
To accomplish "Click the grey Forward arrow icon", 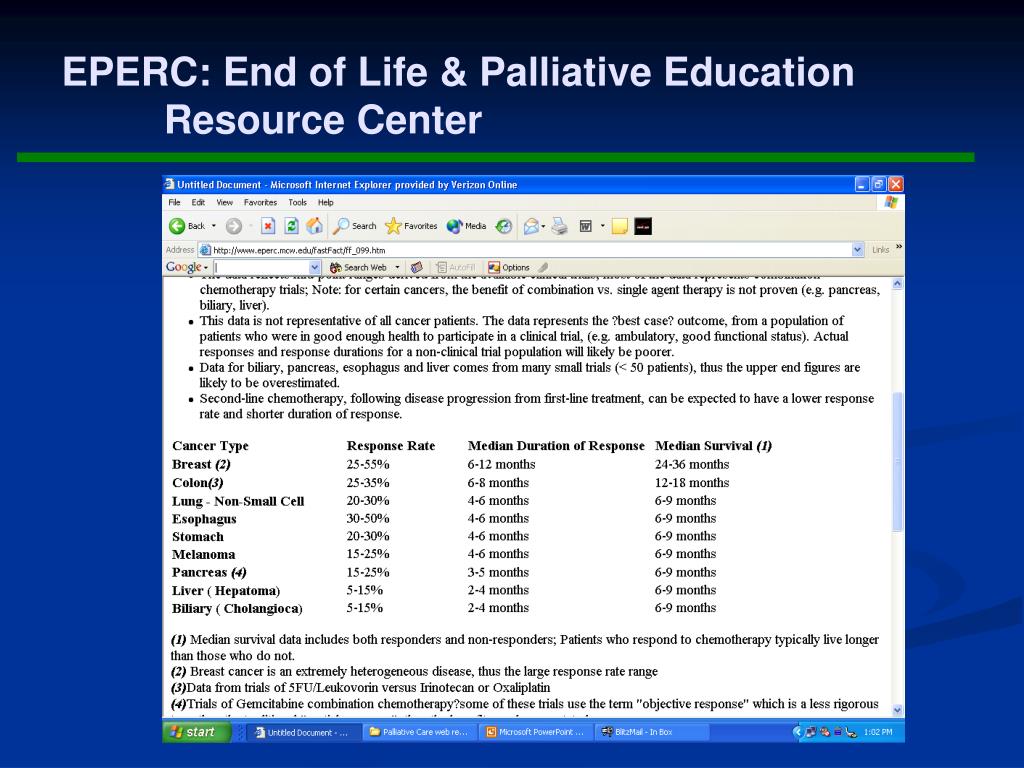I will 234,226.
